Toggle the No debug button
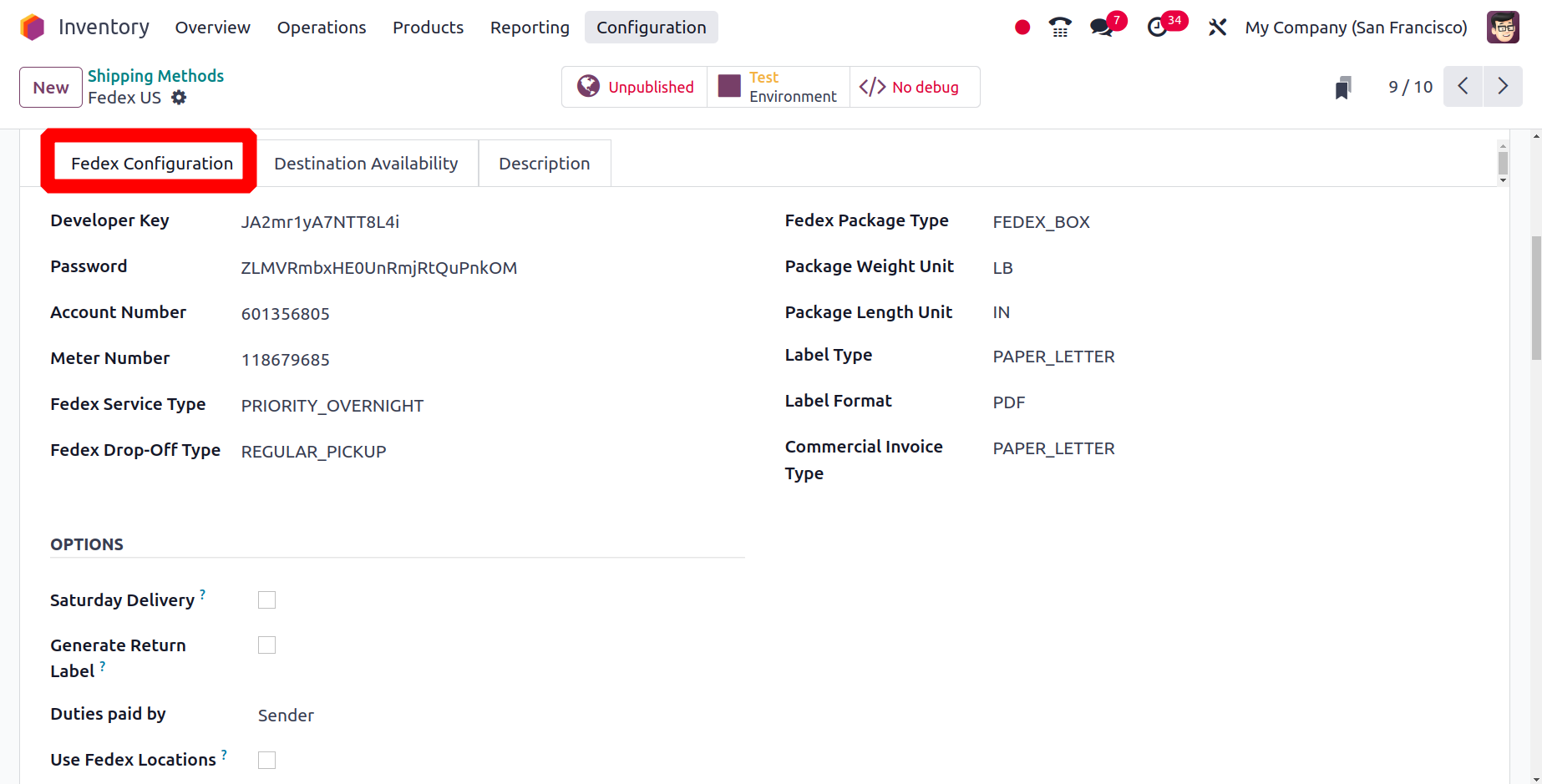Viewport: 1542px width, 784px height. click(914, 87)
